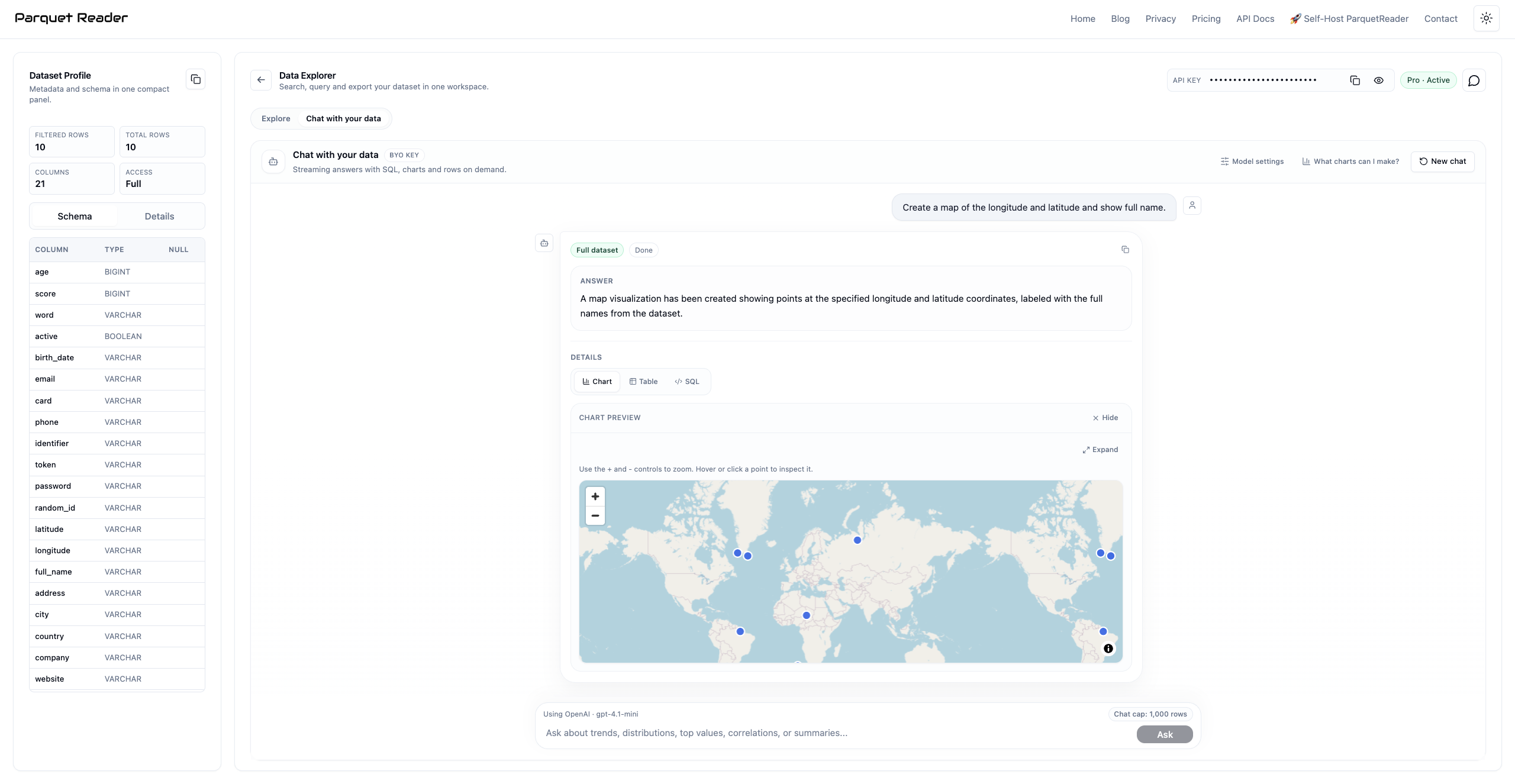
Task: Collapse the Full dataset details chip
Action: [x=596, y=250]
